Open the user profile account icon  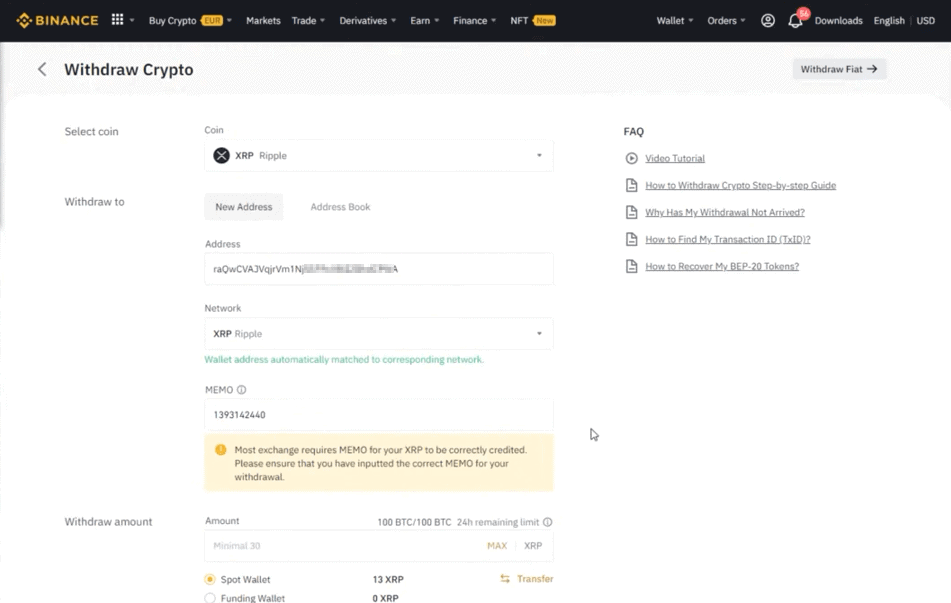[768, 21]
